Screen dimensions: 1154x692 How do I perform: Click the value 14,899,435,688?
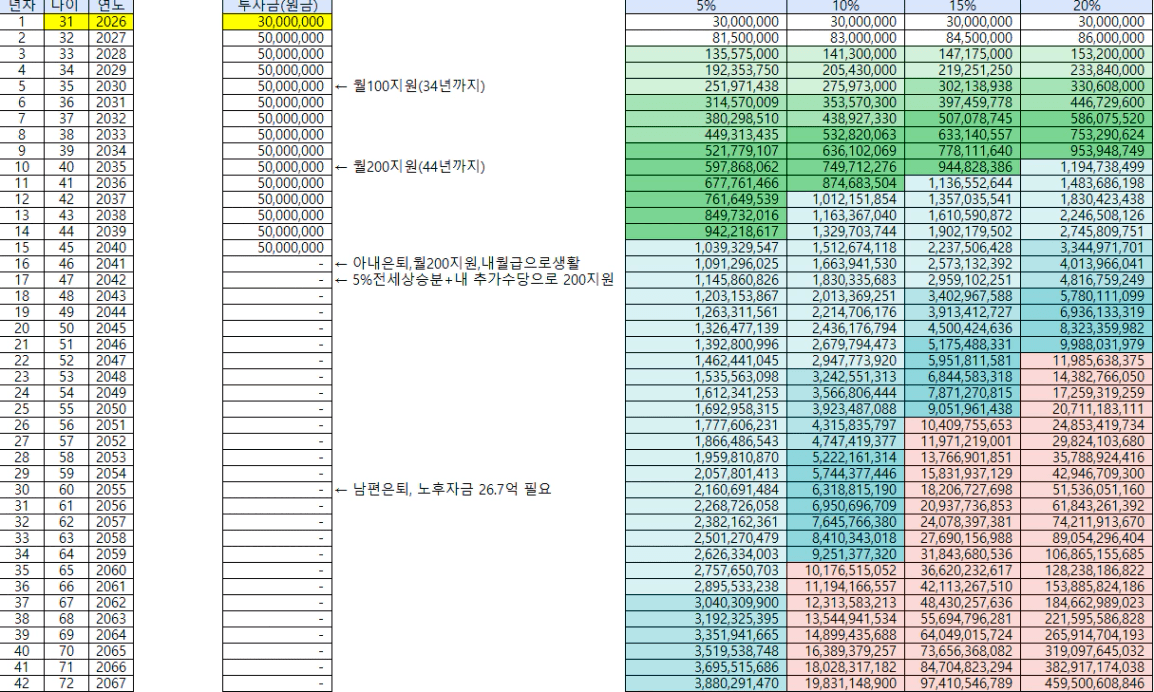[x=846, y=635]
